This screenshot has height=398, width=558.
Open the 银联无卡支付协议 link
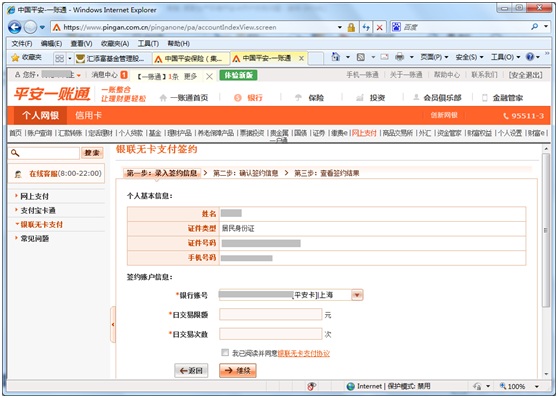click(x=304, y=354)
